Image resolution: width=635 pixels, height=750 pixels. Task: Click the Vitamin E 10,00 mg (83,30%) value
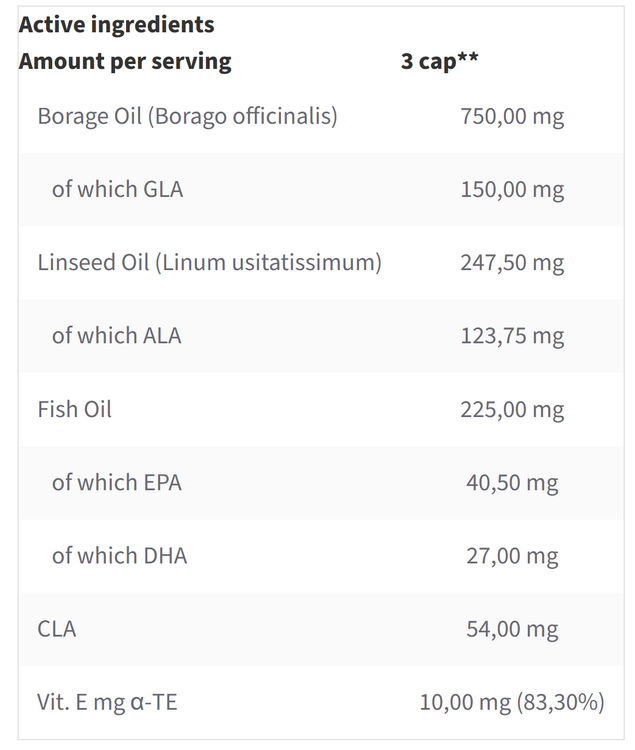click(x=512, y=702)
